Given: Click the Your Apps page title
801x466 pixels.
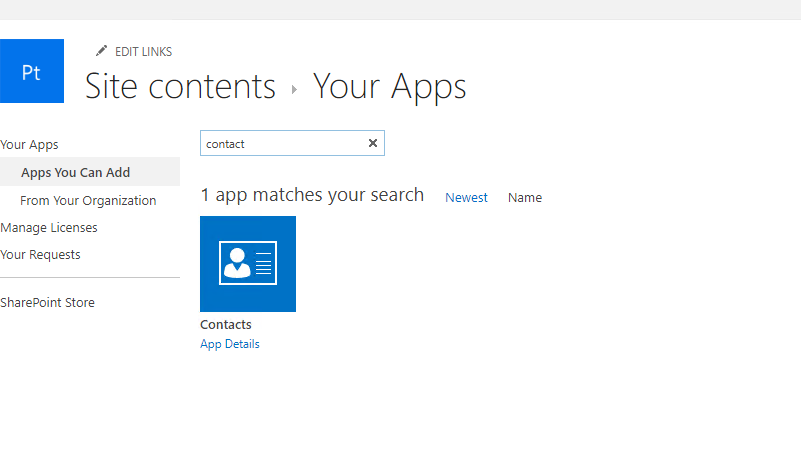Looking at the screenshot, I should coord(389,86).
